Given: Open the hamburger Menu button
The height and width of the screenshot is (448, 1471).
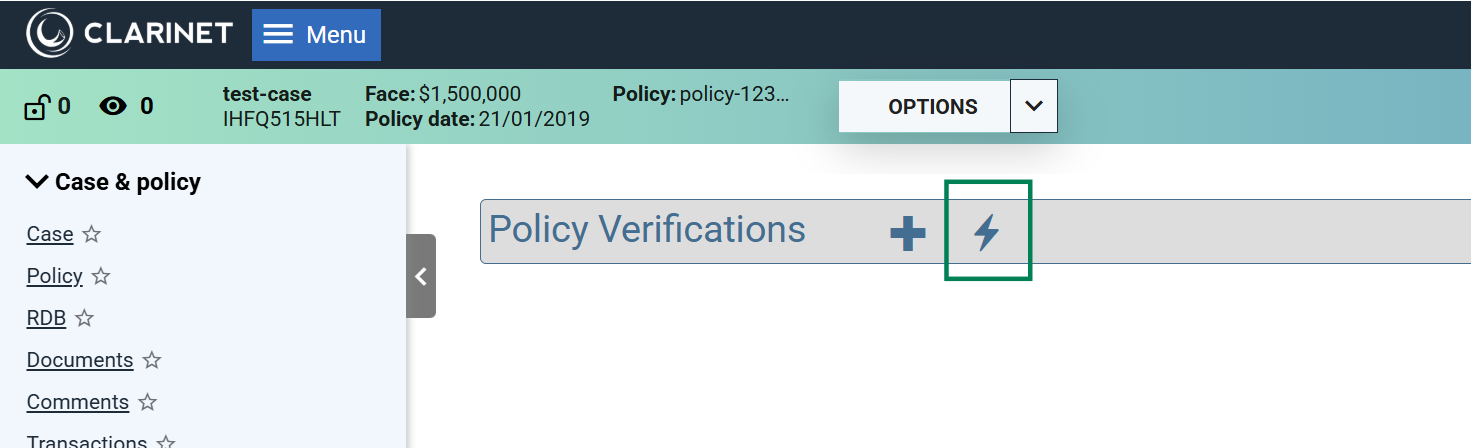Looking at the screenshot, I should (x=316, y=35).
